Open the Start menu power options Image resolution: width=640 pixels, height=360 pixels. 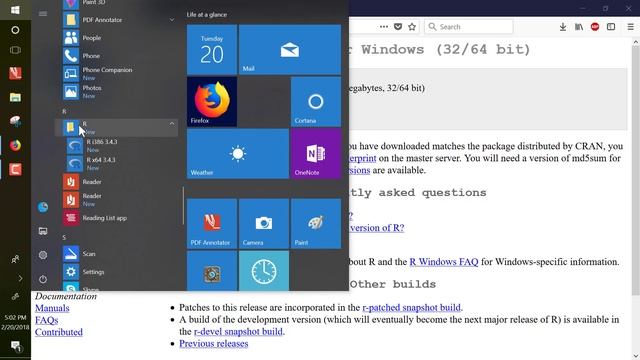click(43, 279)
